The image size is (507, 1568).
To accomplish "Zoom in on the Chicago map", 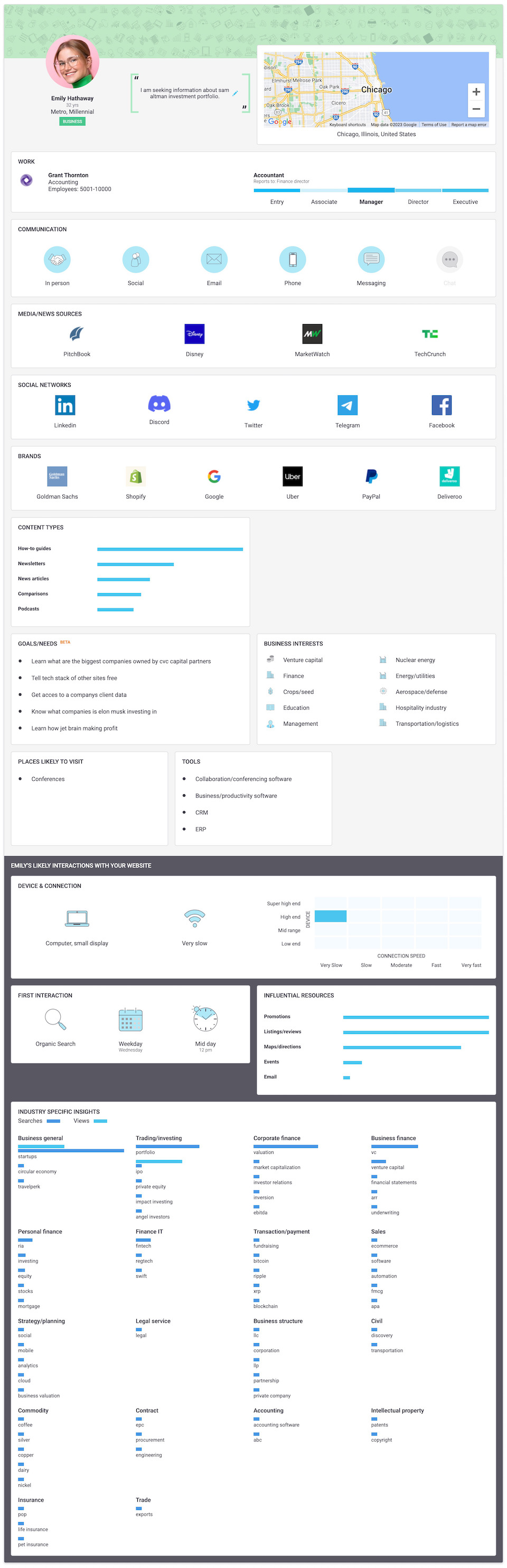I will click(476, 92).
